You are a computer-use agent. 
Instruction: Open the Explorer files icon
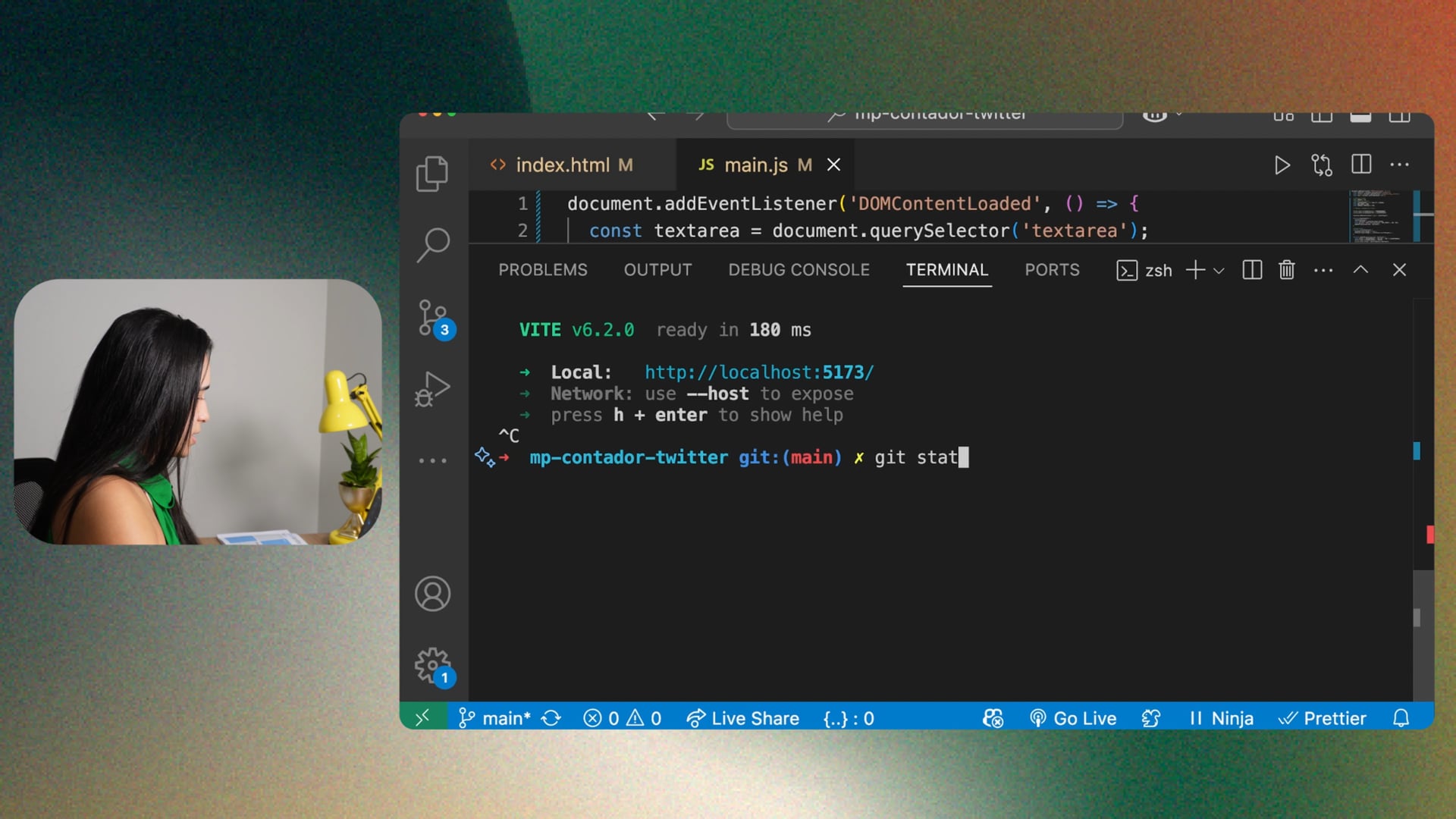click(x=432, y=174)
